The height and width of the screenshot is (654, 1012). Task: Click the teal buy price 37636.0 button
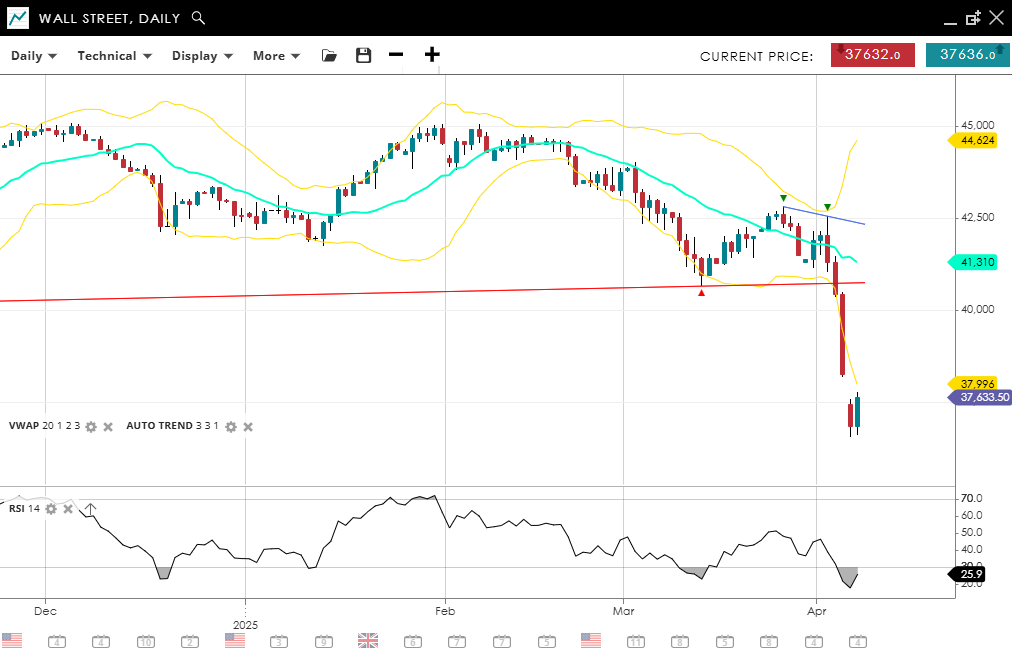coord(967,56)
